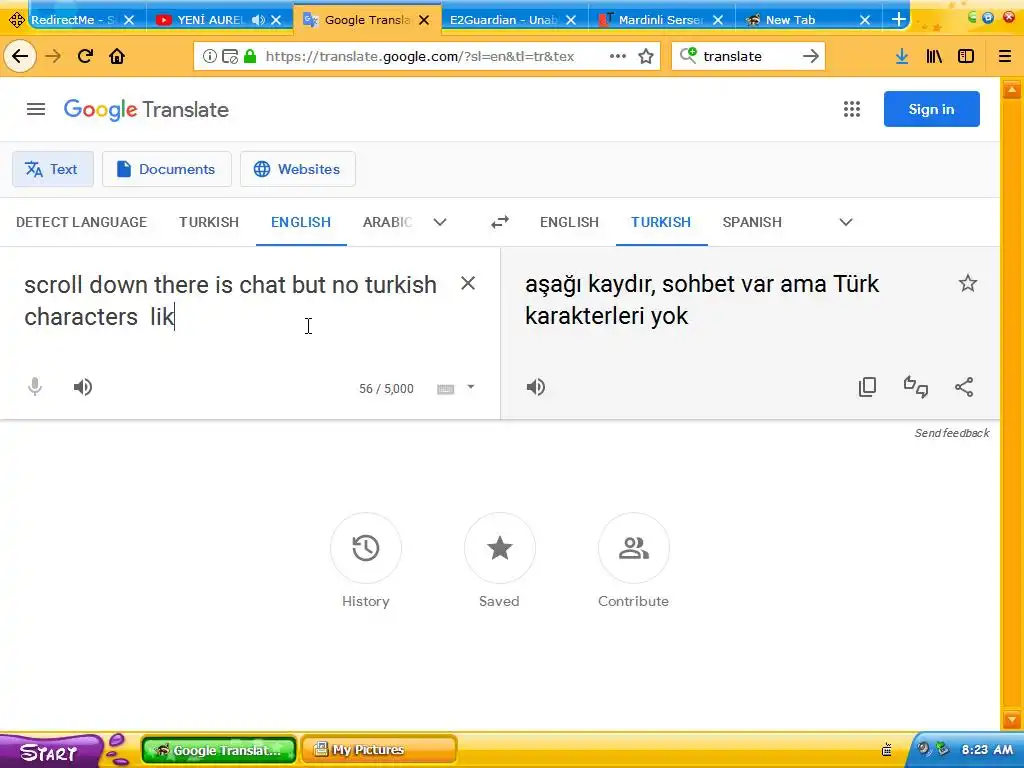Click the page scrollbar down arrow
The height and width of the screenshot is (768, 1024).
(1012, 720)
